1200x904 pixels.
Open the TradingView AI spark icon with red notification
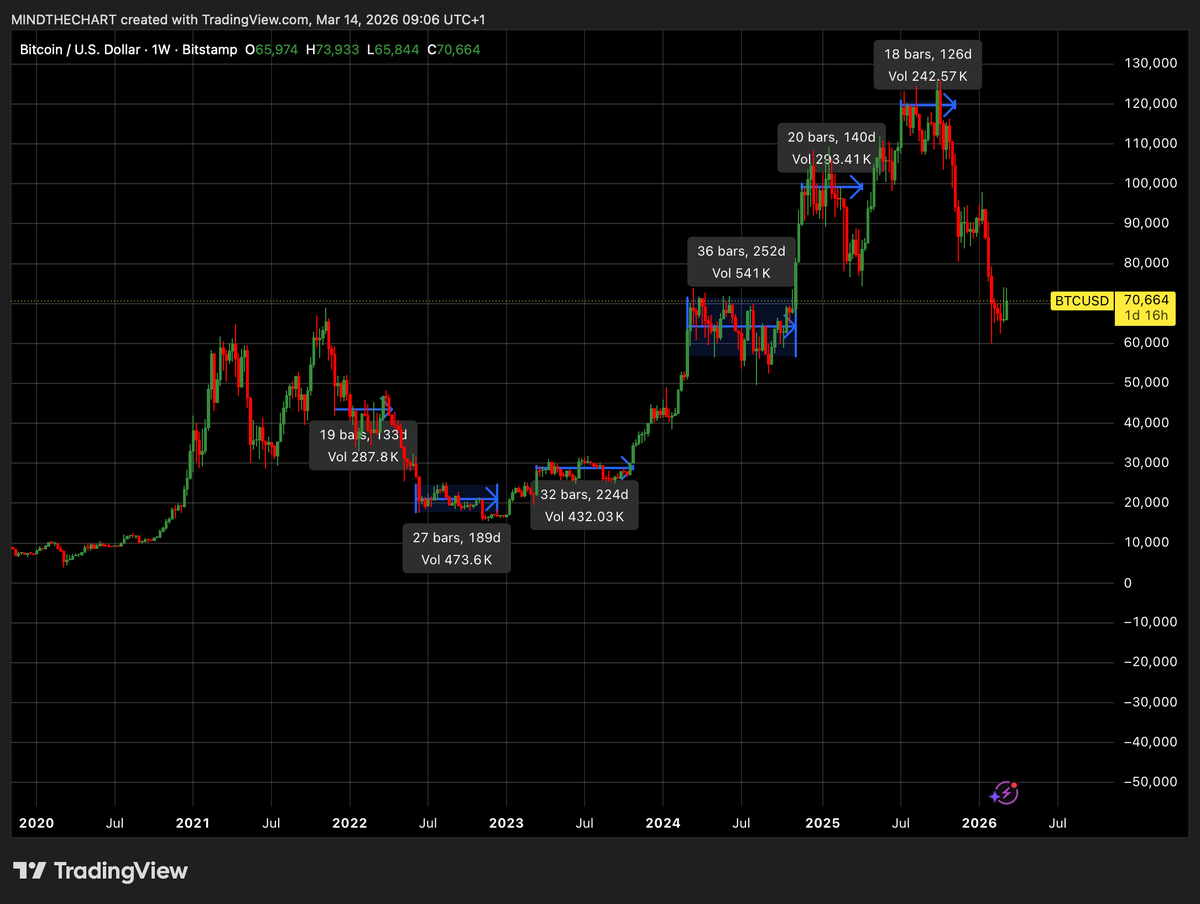(x=1003, y=793)
